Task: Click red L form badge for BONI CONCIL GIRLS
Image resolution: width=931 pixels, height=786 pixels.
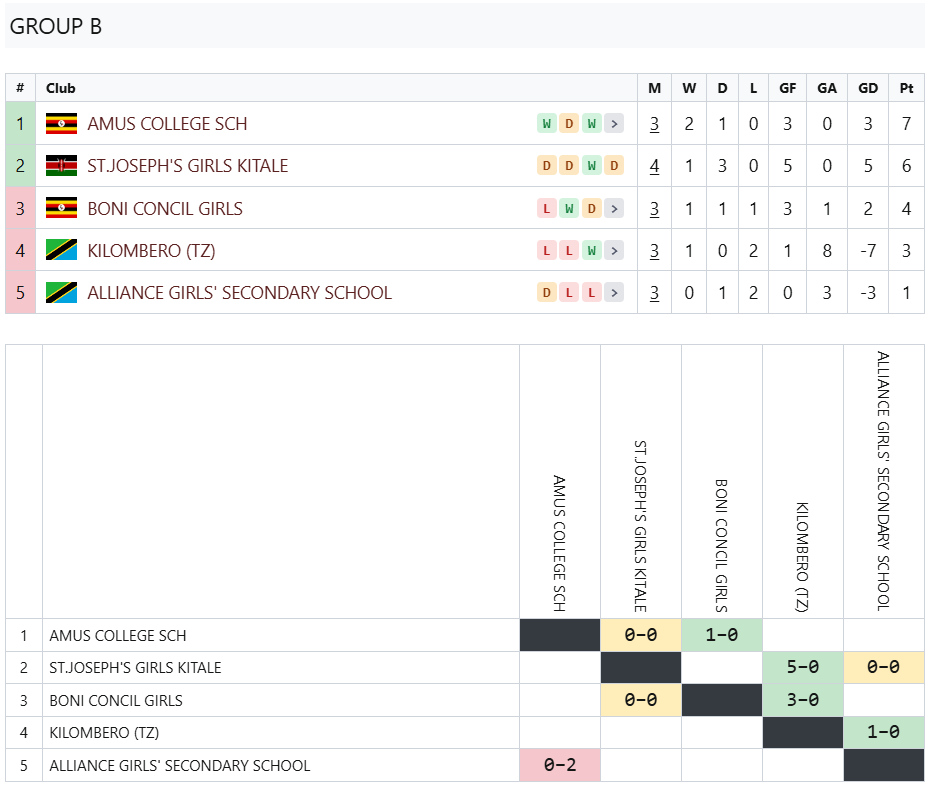Action: tap(547, 208)
